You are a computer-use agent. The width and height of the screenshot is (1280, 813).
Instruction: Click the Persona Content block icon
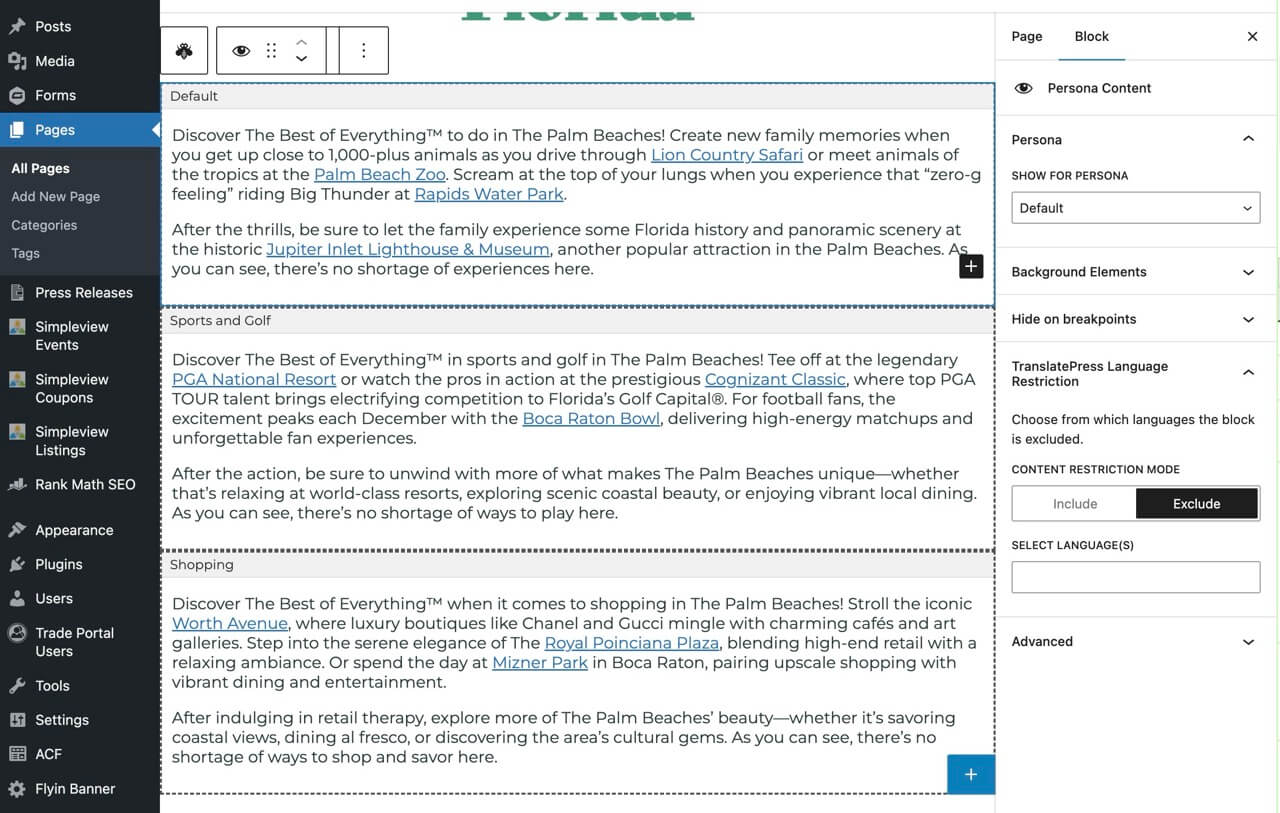pyautogui.click(x=184, y=49)
